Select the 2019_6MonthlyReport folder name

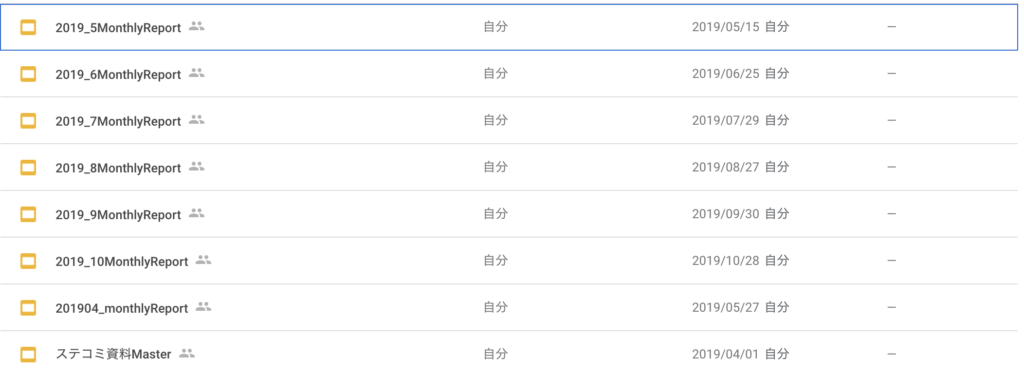tap(118, 74)
